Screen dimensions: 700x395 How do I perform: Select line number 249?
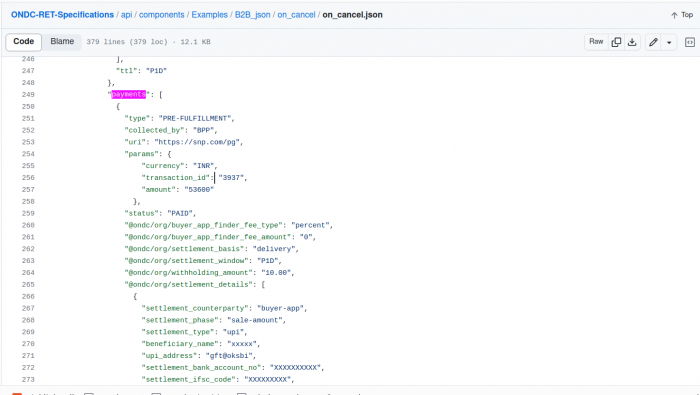[x=28, y=95]
